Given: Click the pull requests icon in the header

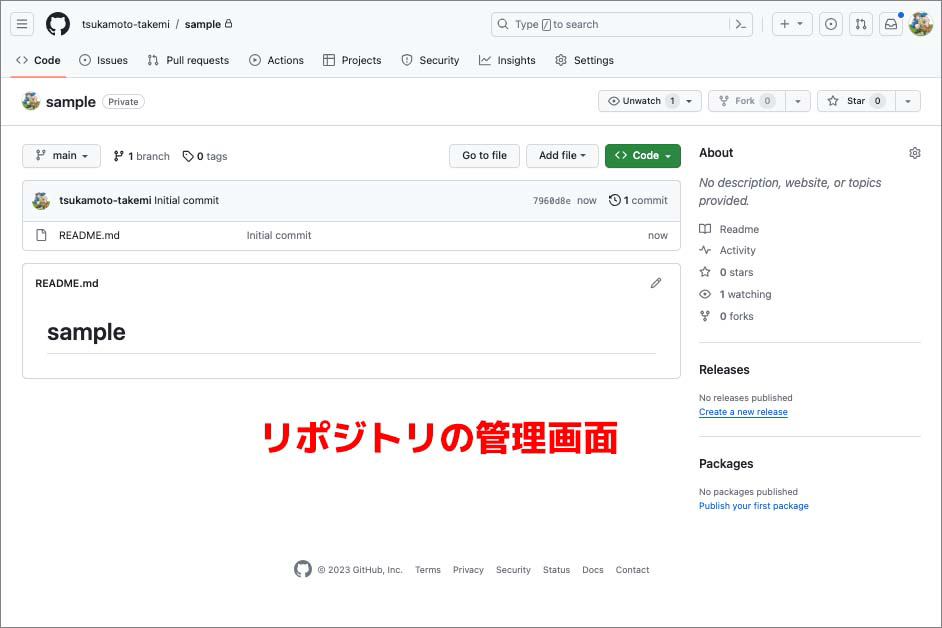Looking at the screenshot, I should [860, 24].
